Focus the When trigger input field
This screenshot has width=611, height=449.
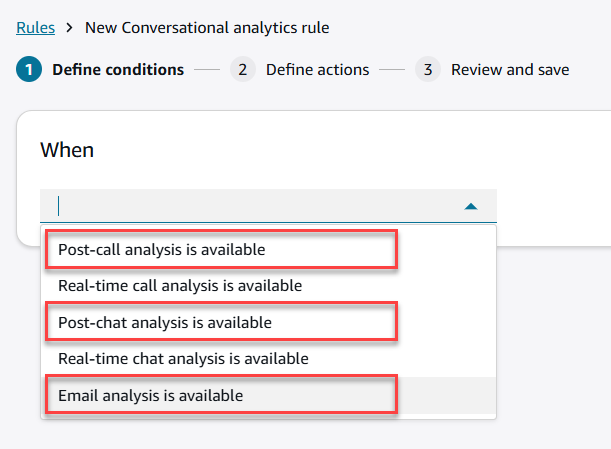pyautogui.click(x=250, y=206)
